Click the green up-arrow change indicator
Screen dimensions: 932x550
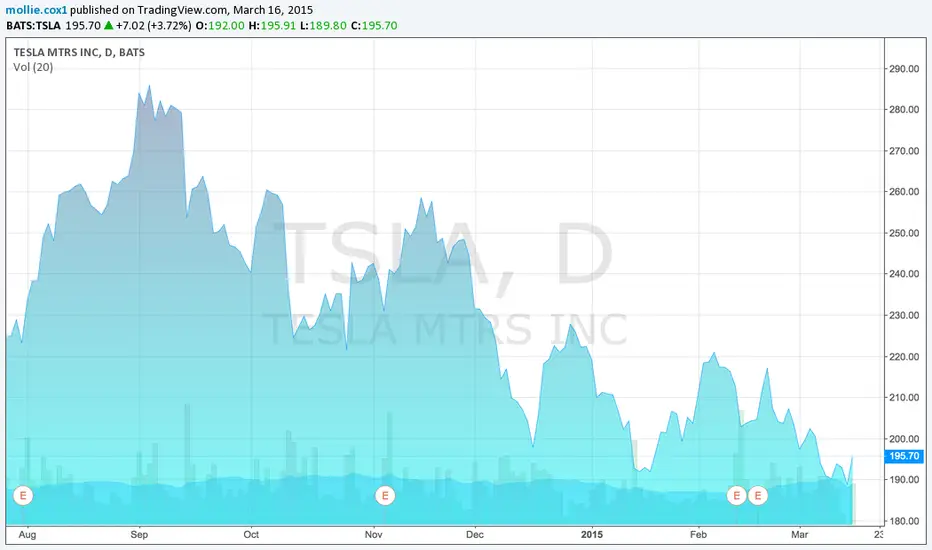pyautogui.click(x=108, y=26)
